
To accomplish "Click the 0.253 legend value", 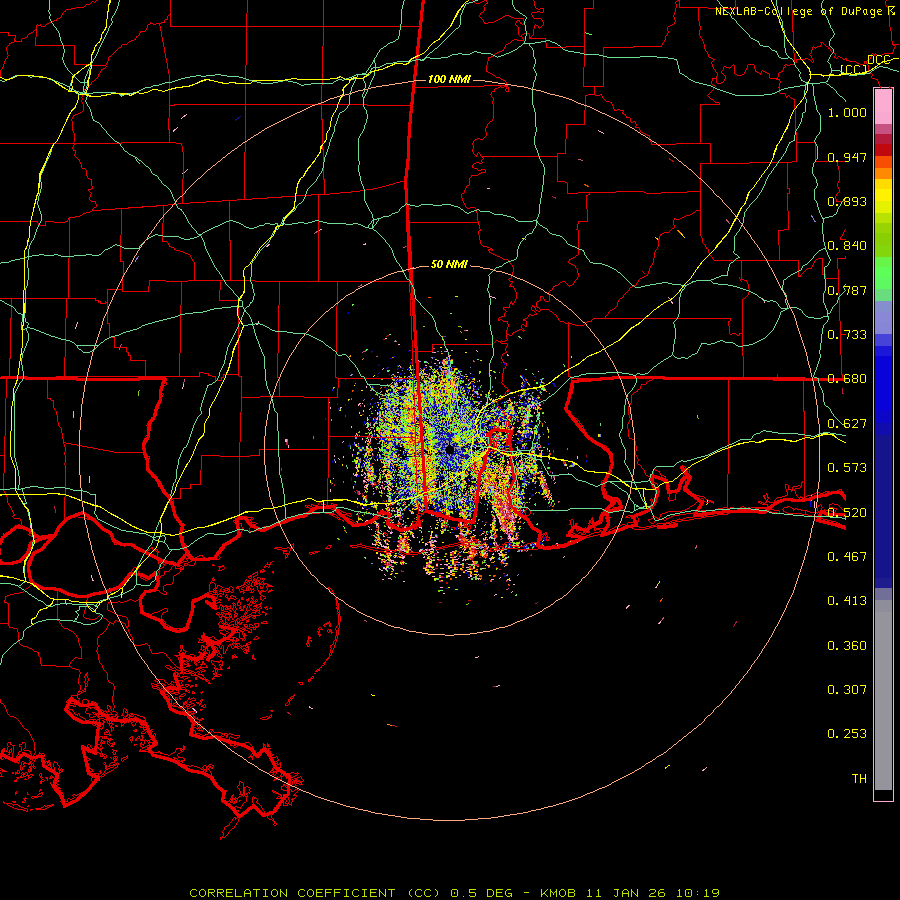I will point(847,734).
